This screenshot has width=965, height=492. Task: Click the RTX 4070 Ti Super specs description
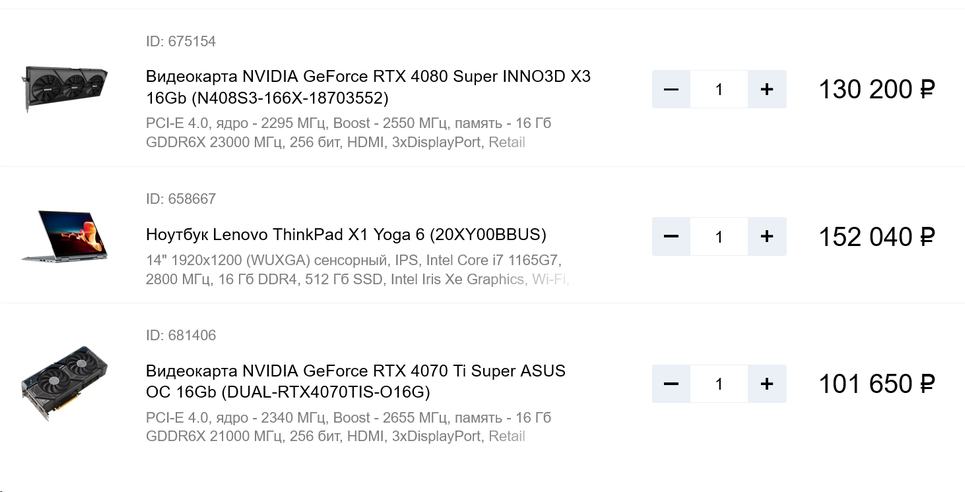coord(348,427)
